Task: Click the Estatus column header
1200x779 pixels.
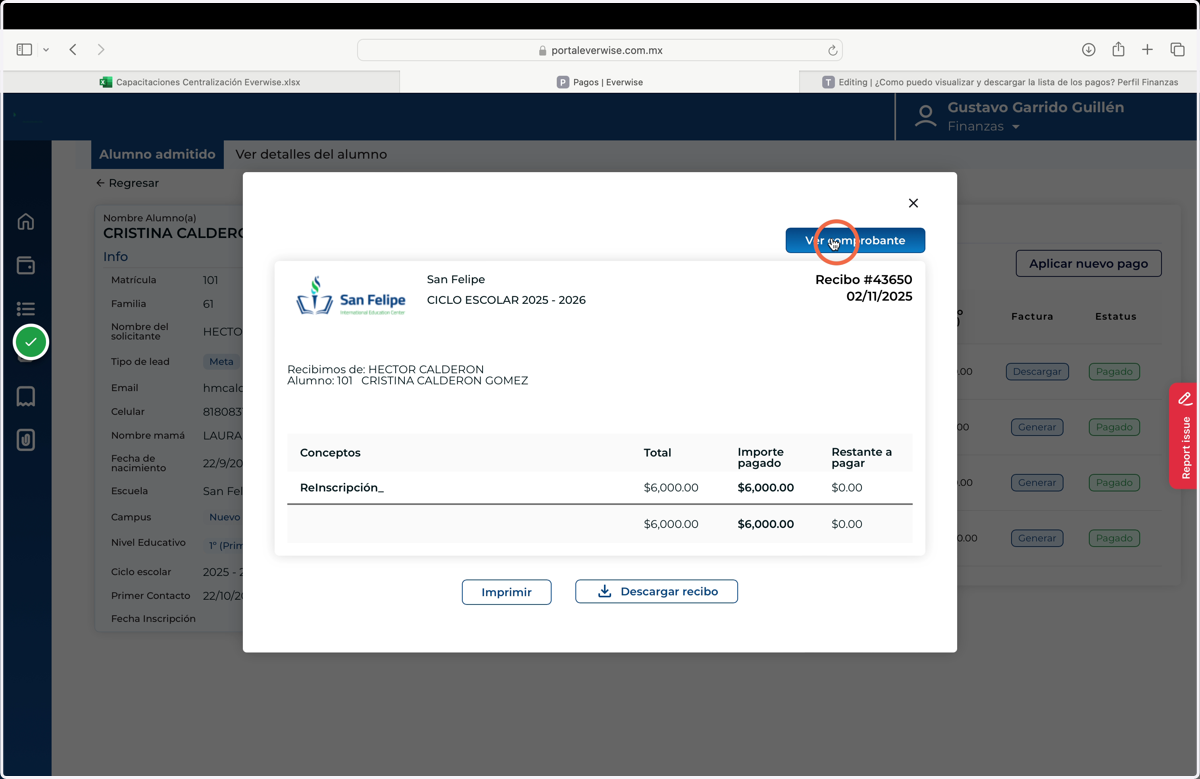Action: [x=1115, y=317]
